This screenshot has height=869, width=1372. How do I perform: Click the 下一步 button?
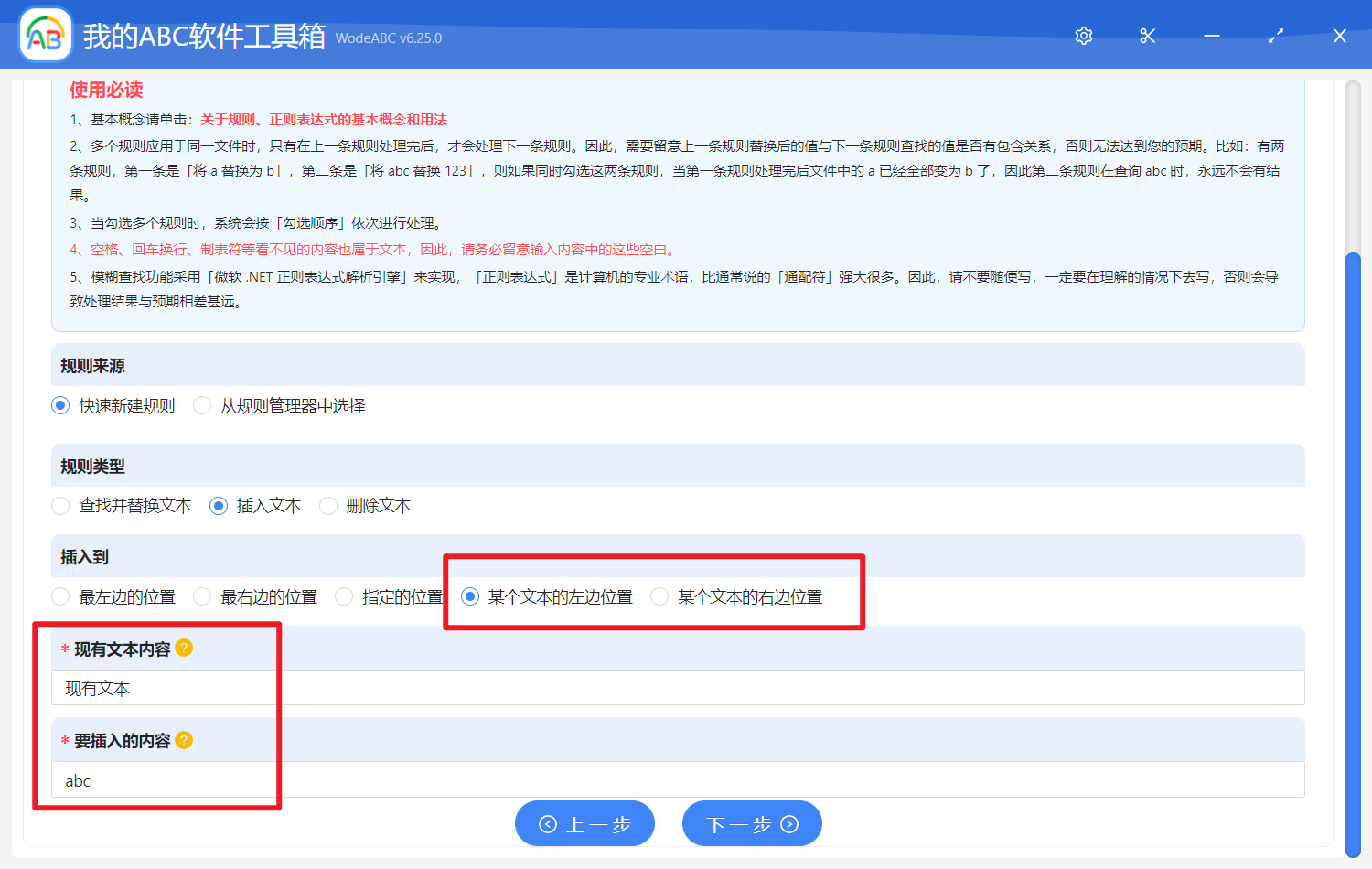point(752,823)
